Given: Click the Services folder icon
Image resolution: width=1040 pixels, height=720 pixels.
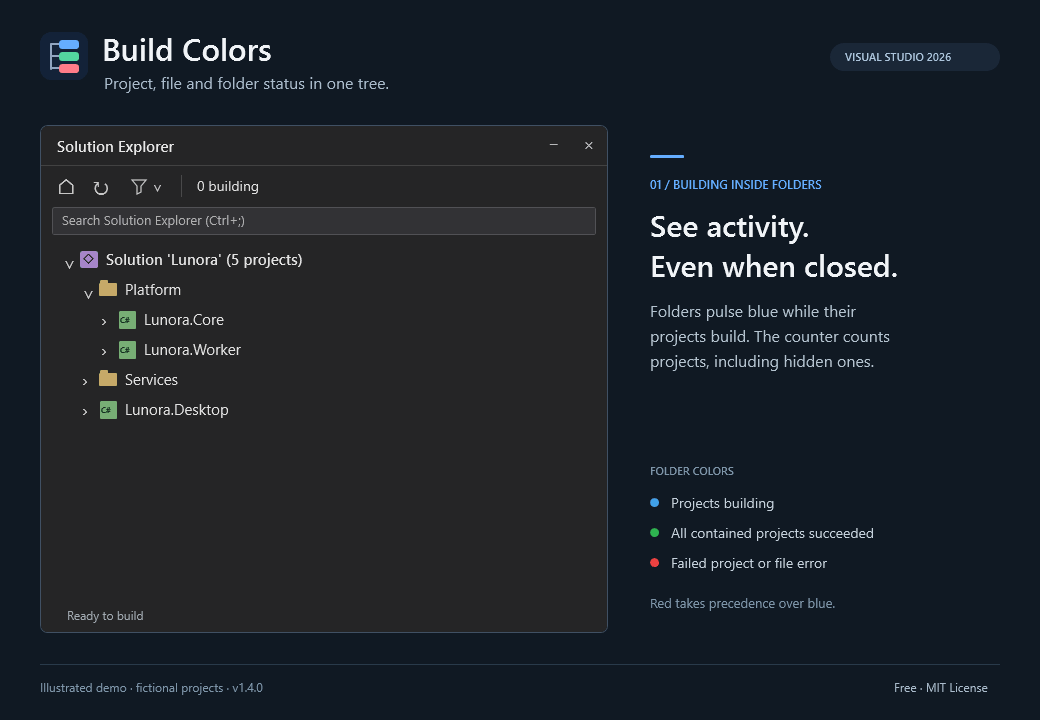Looking at the screenshot, I should click(108, 379).
